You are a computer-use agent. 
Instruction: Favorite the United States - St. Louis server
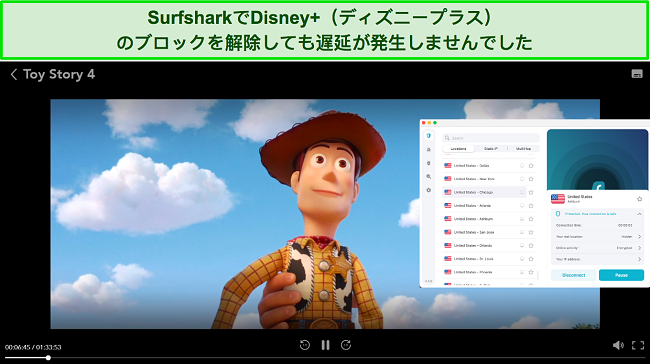click(531, 259)
